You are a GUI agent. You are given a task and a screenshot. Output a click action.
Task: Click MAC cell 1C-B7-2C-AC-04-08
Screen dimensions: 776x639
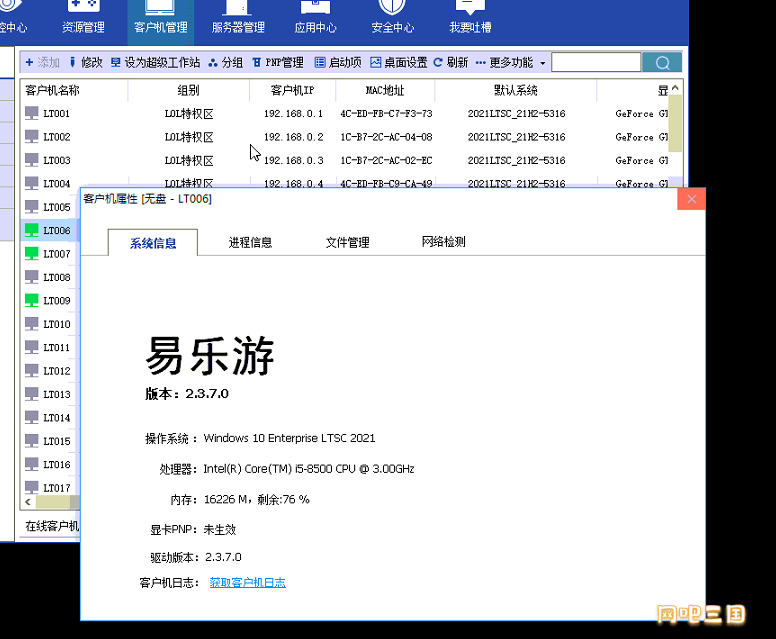(x=386, y=137)
